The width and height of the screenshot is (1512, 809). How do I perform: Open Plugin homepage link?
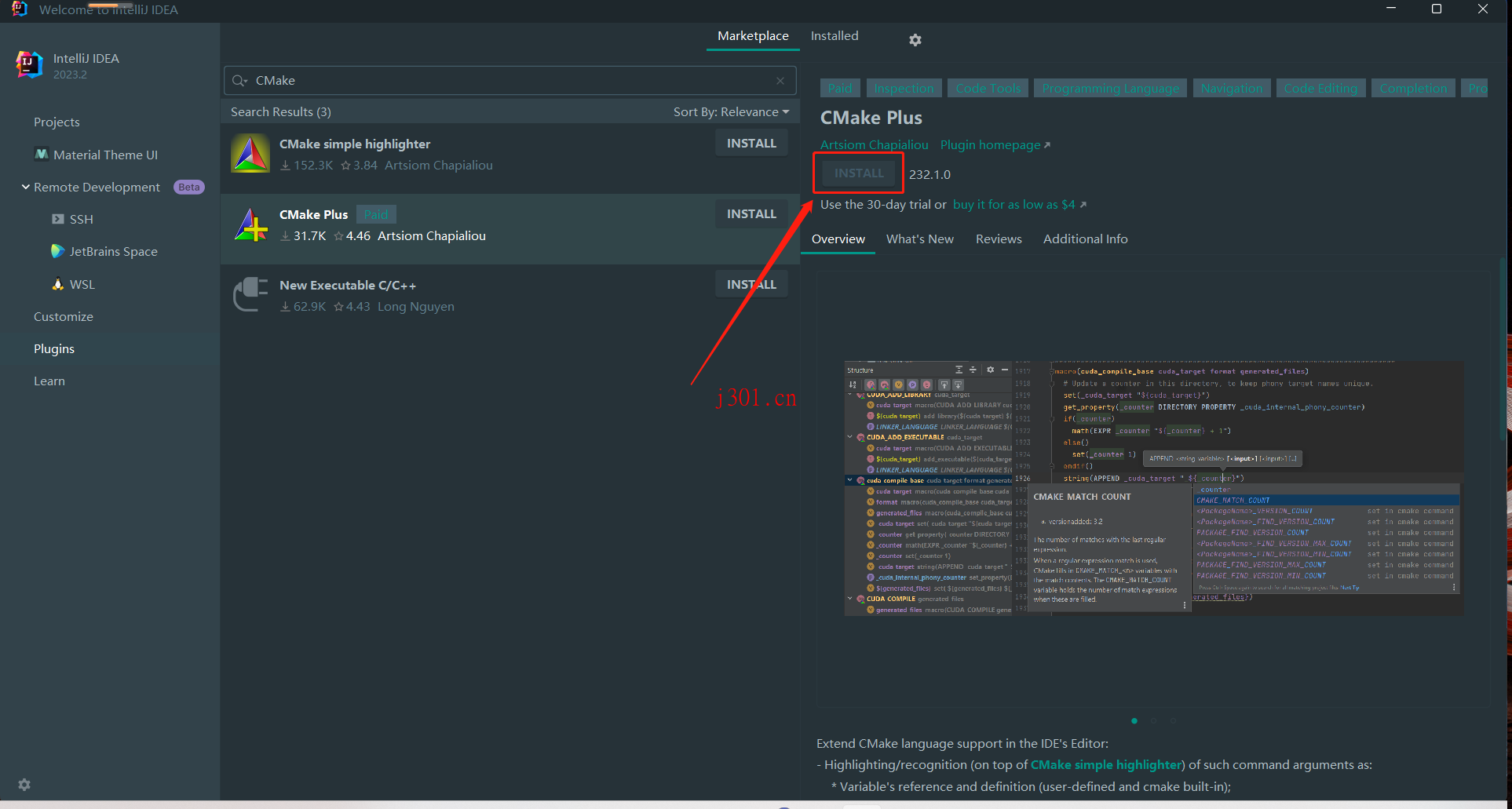pos(995,144)
